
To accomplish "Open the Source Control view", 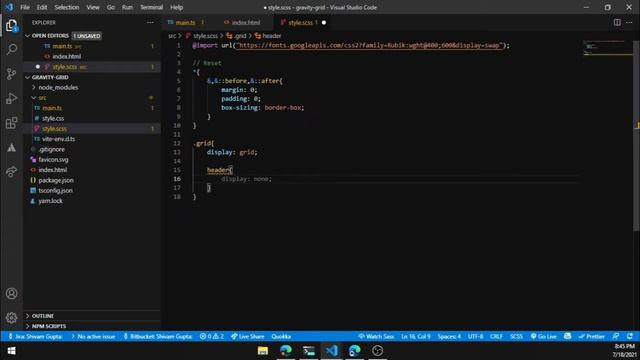I will pos(11,74).
